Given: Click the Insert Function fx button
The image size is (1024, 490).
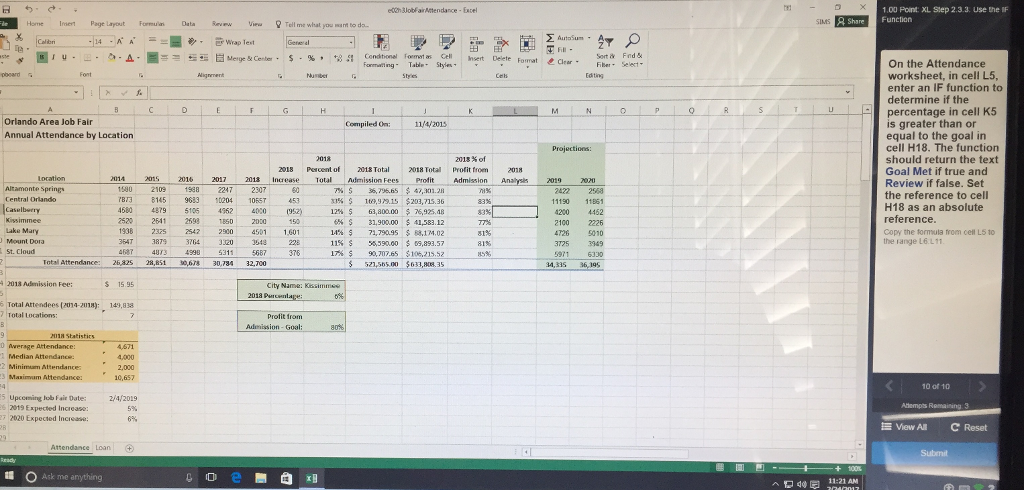Looking at the screenshot, I should 139,93.
